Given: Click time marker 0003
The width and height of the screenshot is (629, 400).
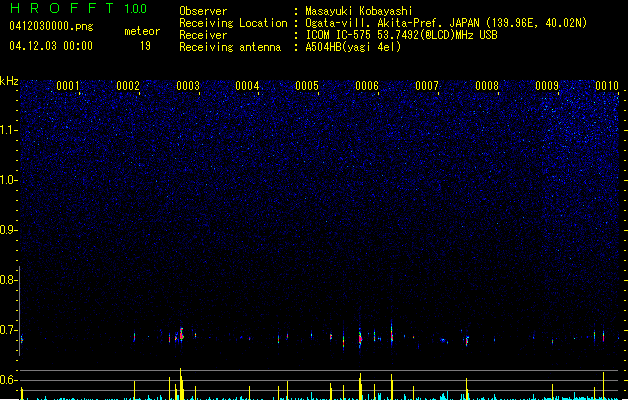Looking at the screenshot, I should [x=188, y=86].
